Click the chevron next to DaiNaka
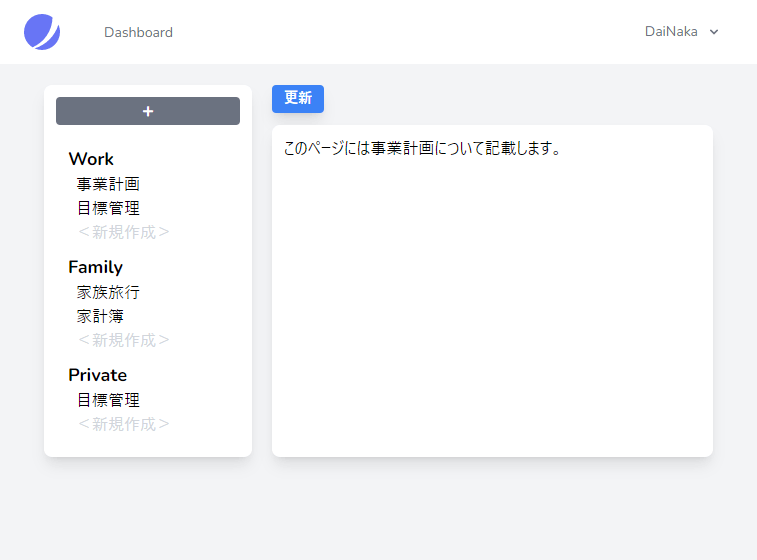Image resolution: width=757 pixels, height=560 pixels. [x=714, y=32]
